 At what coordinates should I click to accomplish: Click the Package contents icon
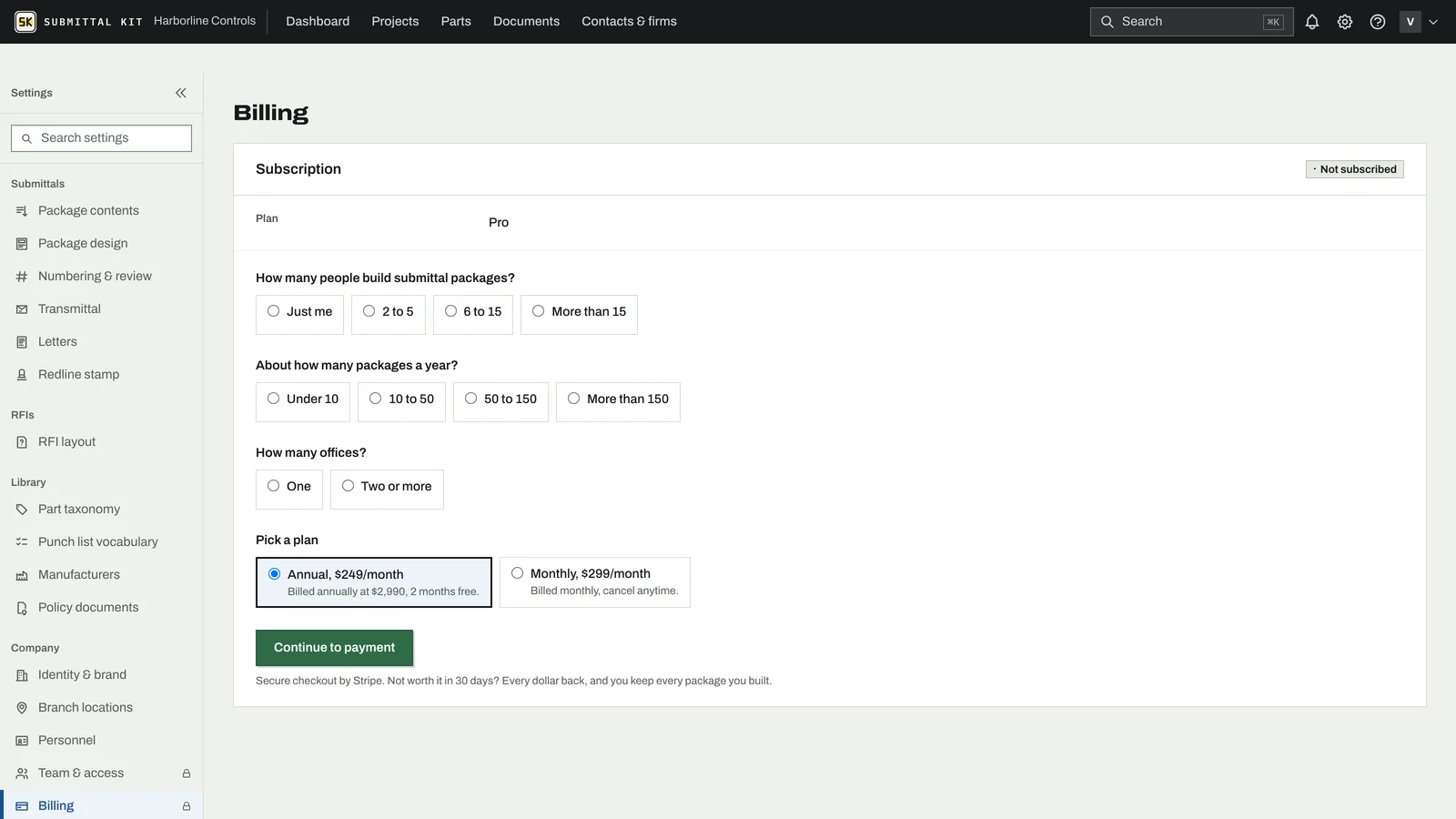22,211
